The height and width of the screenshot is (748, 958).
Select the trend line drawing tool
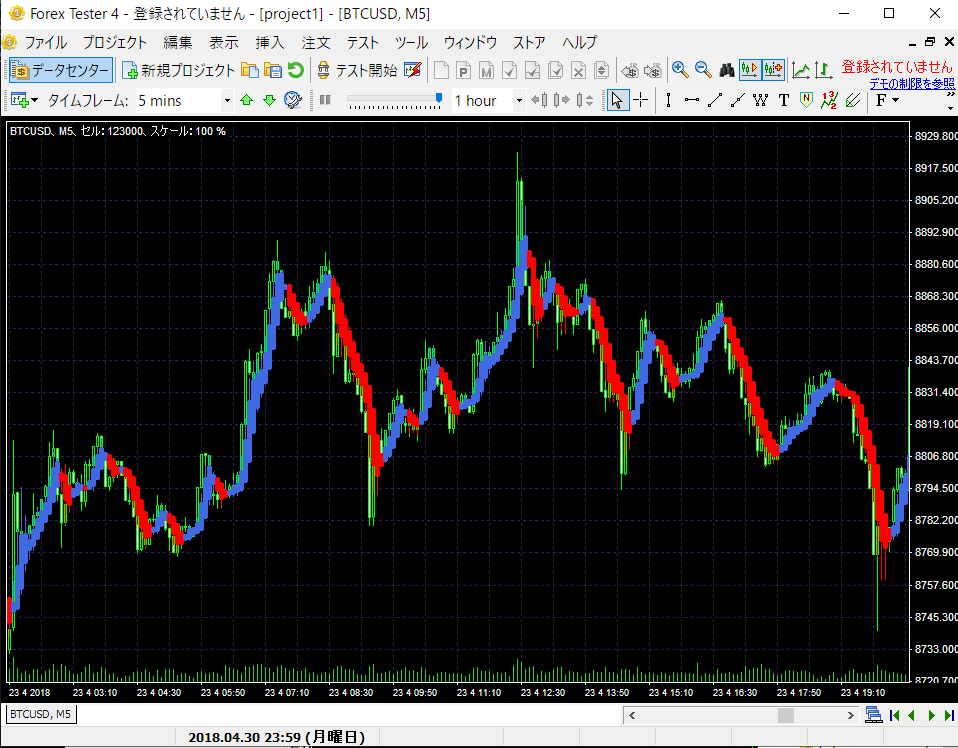pyautogui.click(x=714, y=100)
